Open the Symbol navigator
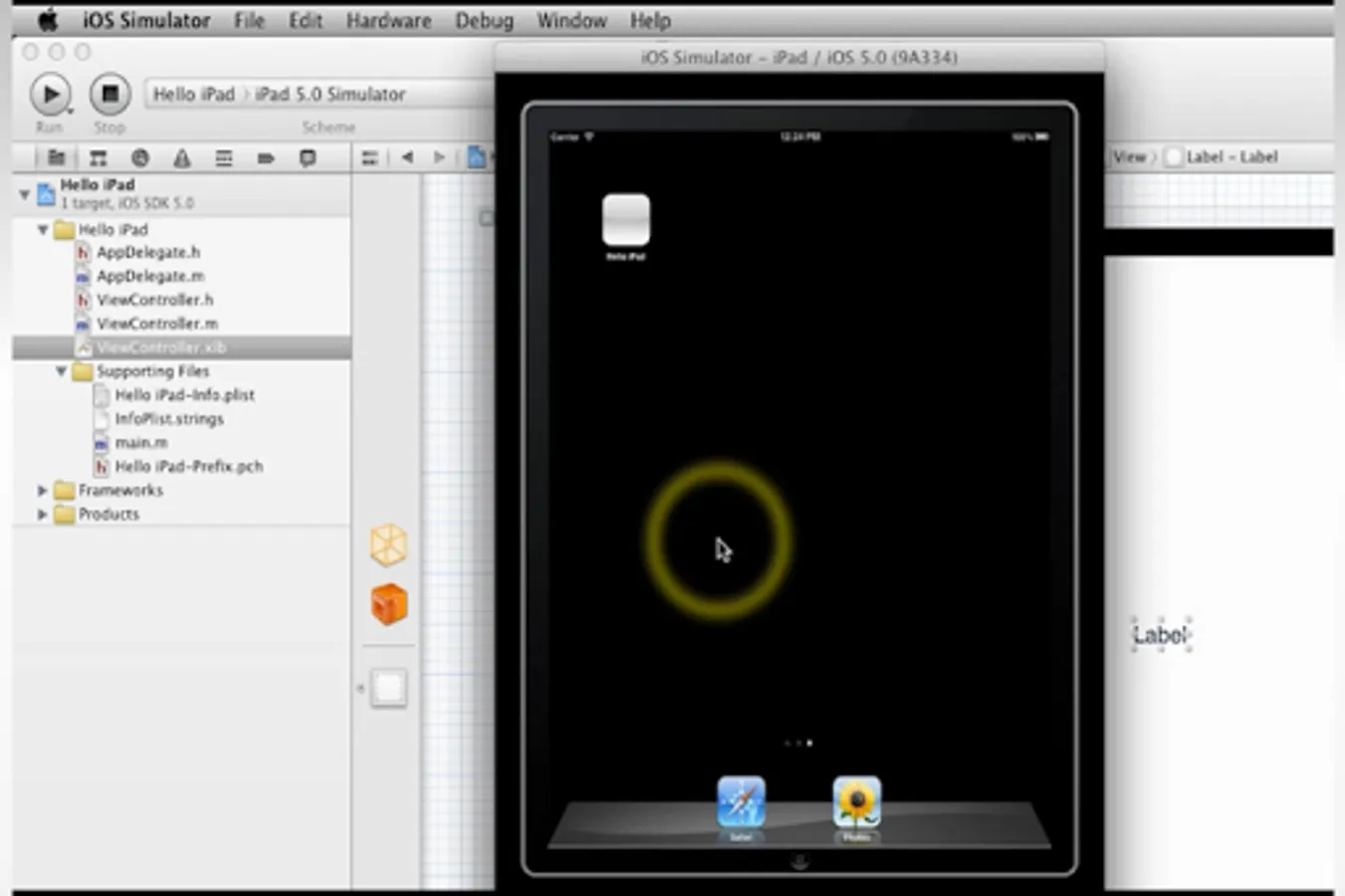 tap(98, 157)
